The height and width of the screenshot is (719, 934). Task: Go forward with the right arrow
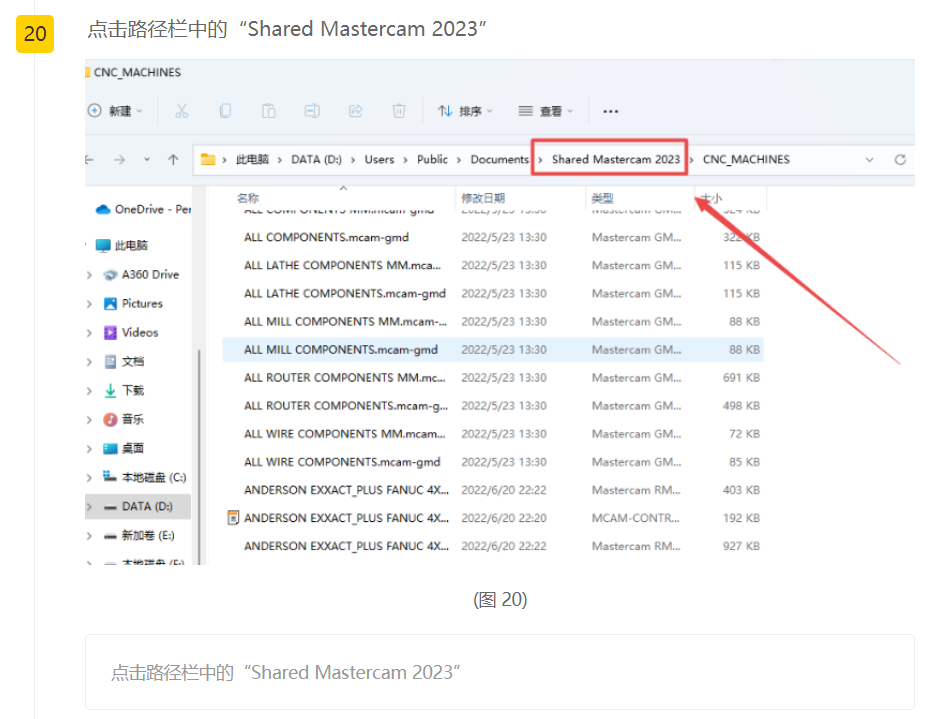click(x=120, y=160)
